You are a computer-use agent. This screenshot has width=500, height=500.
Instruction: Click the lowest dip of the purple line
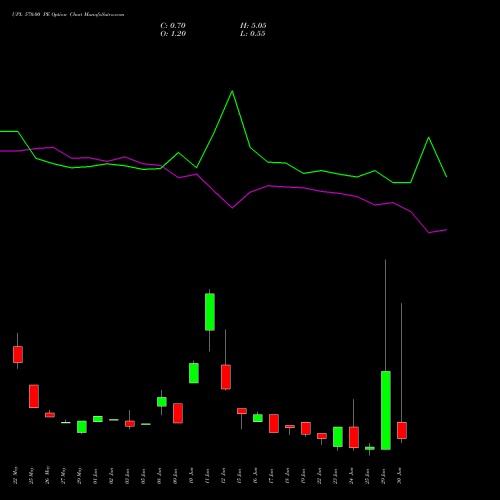coord(429,232)
